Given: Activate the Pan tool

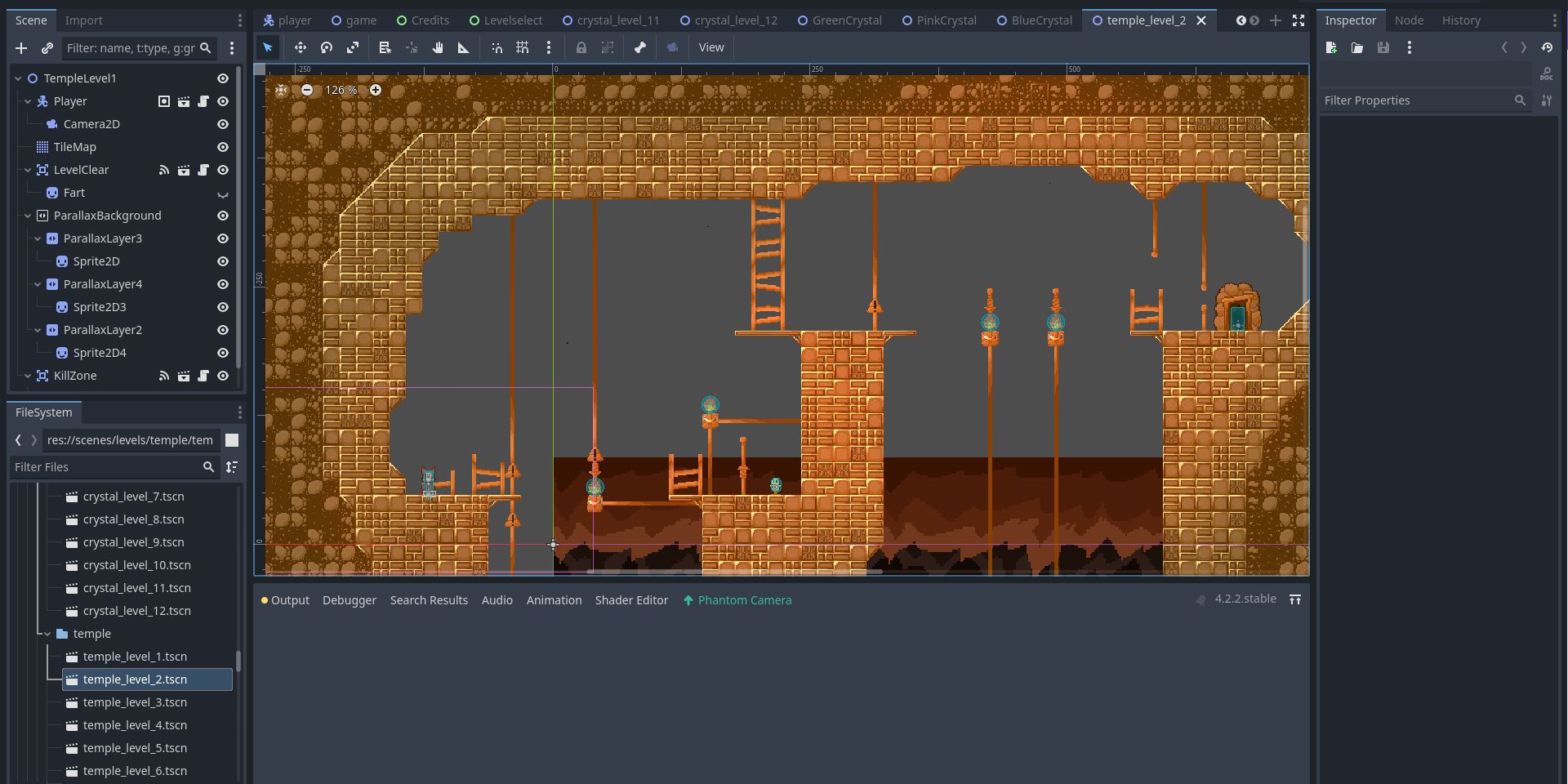Looking at the screenshot, I should 438,47.
